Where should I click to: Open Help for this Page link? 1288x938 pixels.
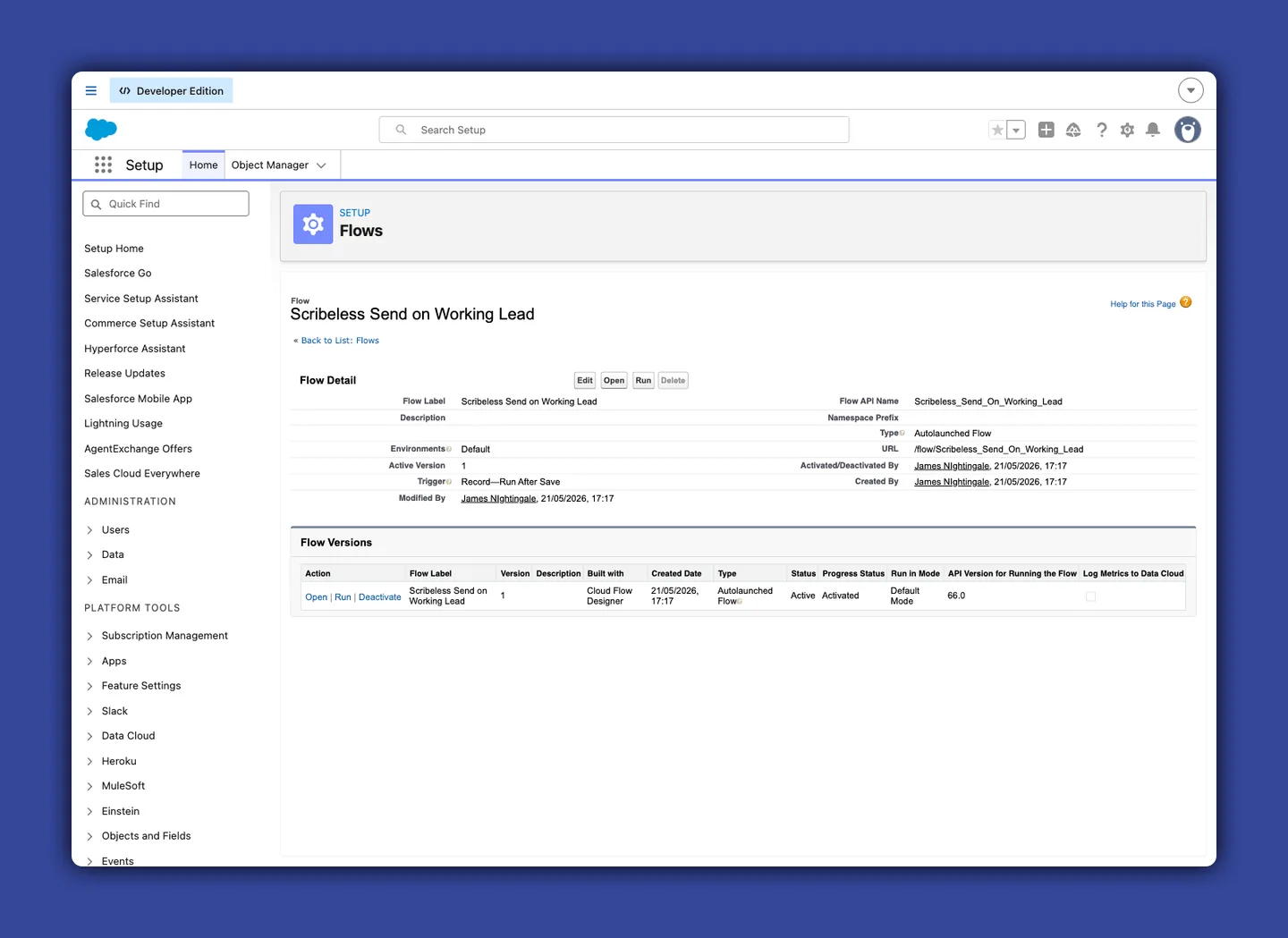pyautogui.click(x=1143, y=304)
